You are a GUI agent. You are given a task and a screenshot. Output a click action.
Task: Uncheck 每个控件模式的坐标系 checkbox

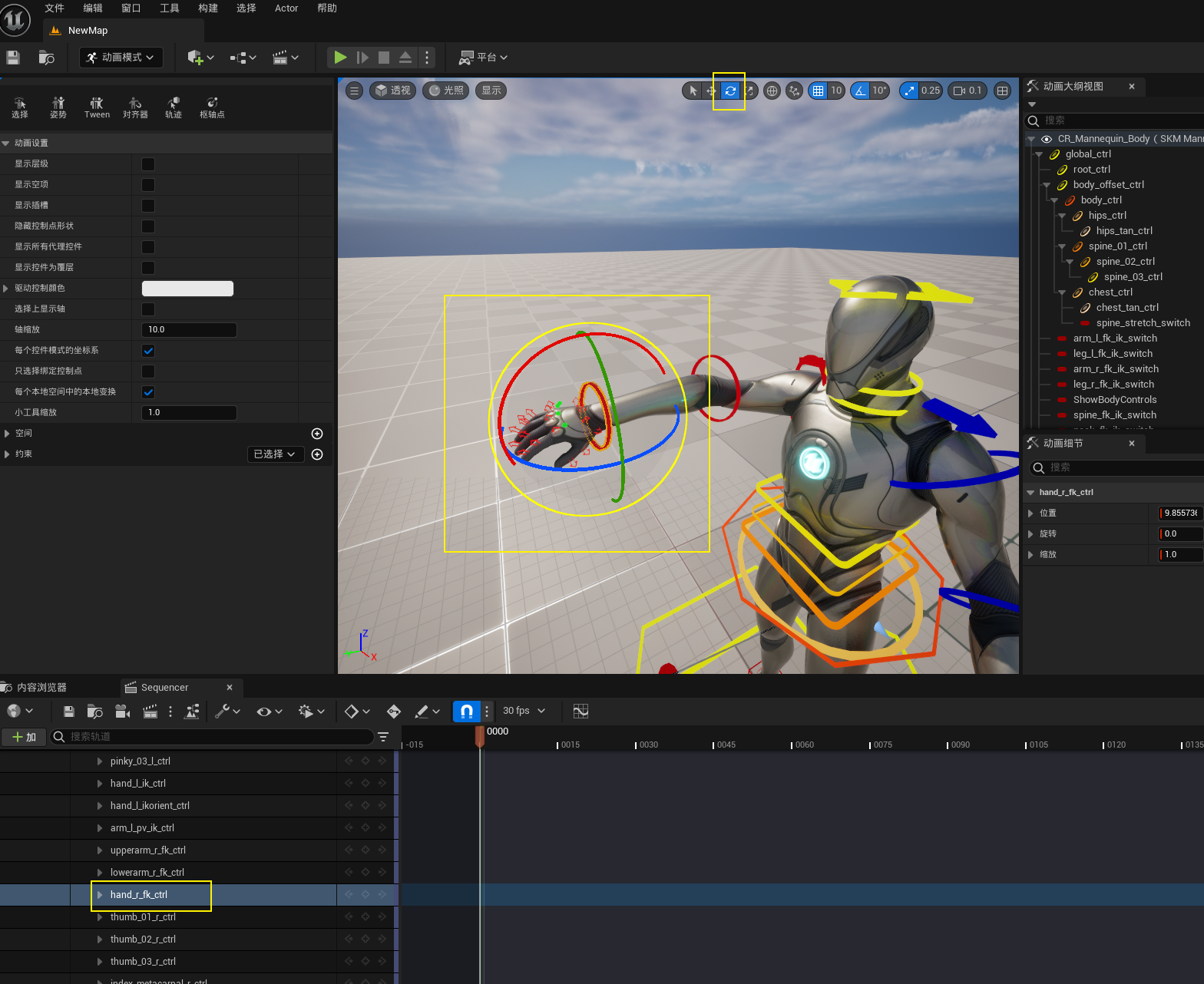tap(148, 351)
